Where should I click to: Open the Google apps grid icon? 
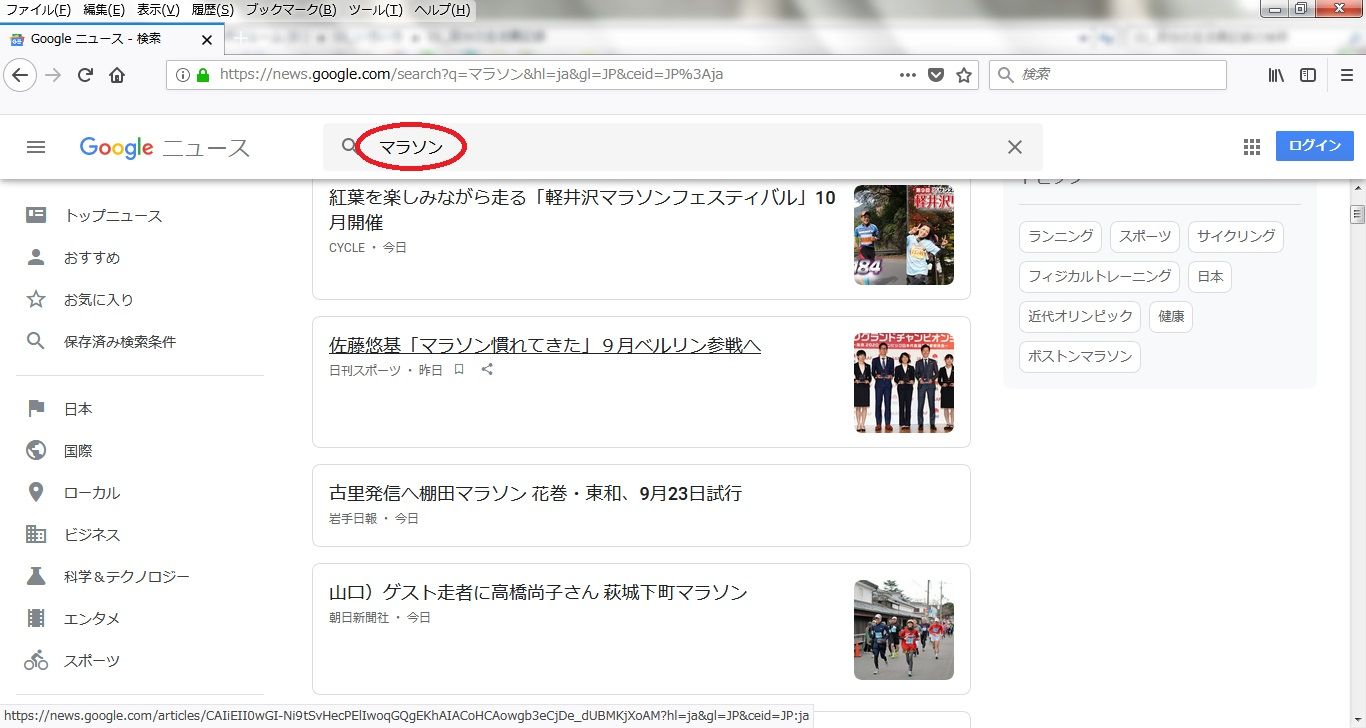tap(1252, 147)
